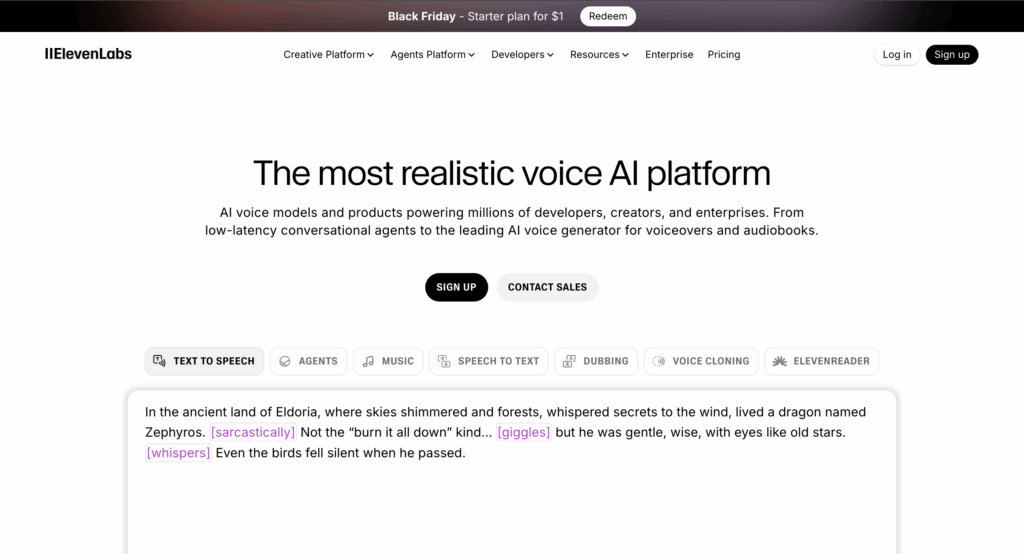Click into the Eldoria story text area
This screenshot has width=1024, height=554.
click(x=511, y=490)
